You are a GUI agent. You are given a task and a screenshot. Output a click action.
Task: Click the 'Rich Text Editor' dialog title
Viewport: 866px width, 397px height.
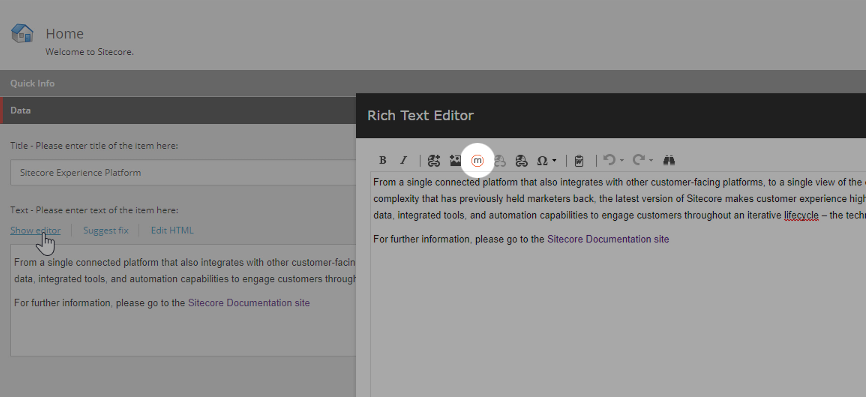click(420, 115)
